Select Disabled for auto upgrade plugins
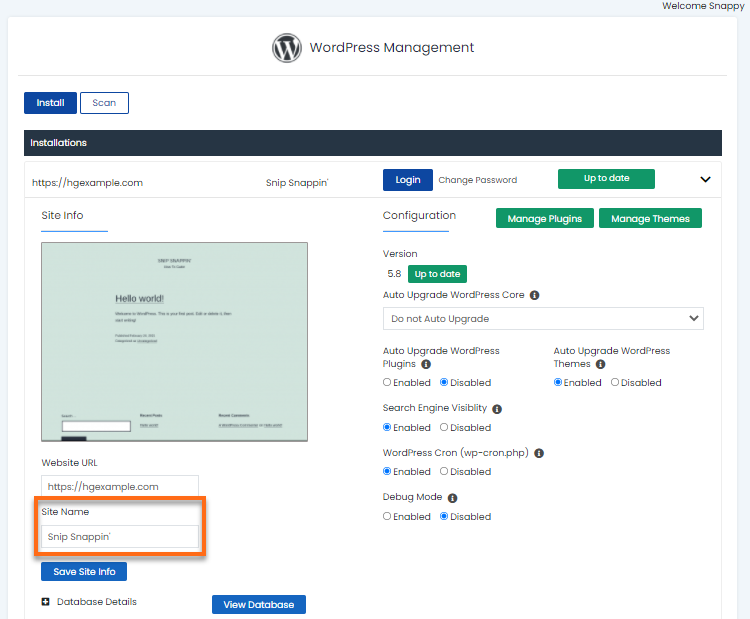 (x=444, y=382)
